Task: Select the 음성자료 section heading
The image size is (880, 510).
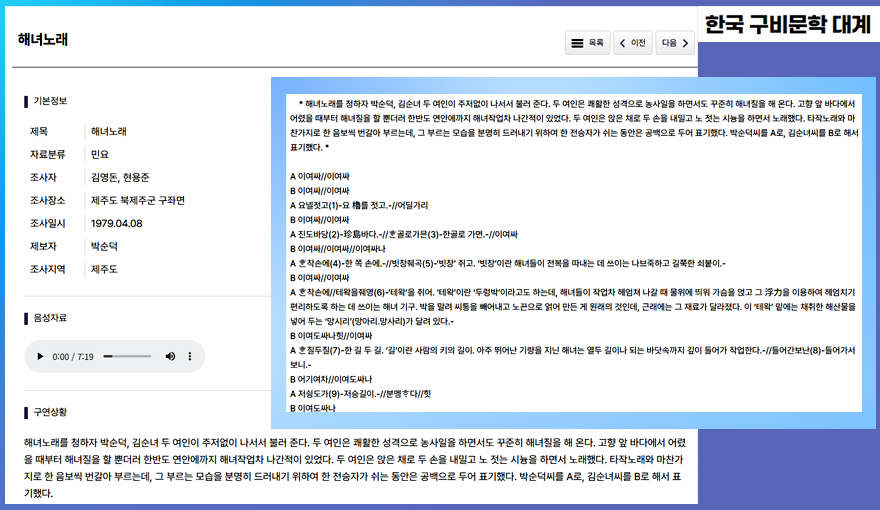Action: (50, 318)
